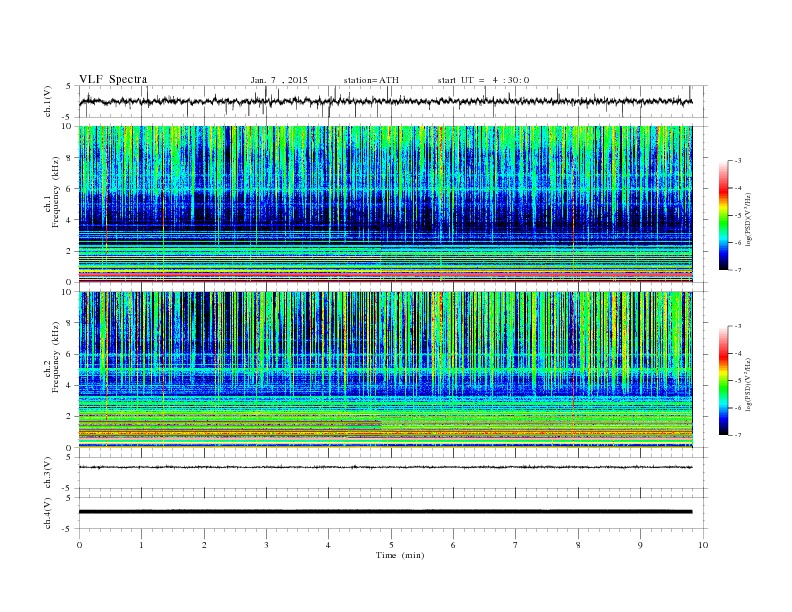The image size is (792, 612).
Task: Click the time axis tick label '5'
Action: 390,545
